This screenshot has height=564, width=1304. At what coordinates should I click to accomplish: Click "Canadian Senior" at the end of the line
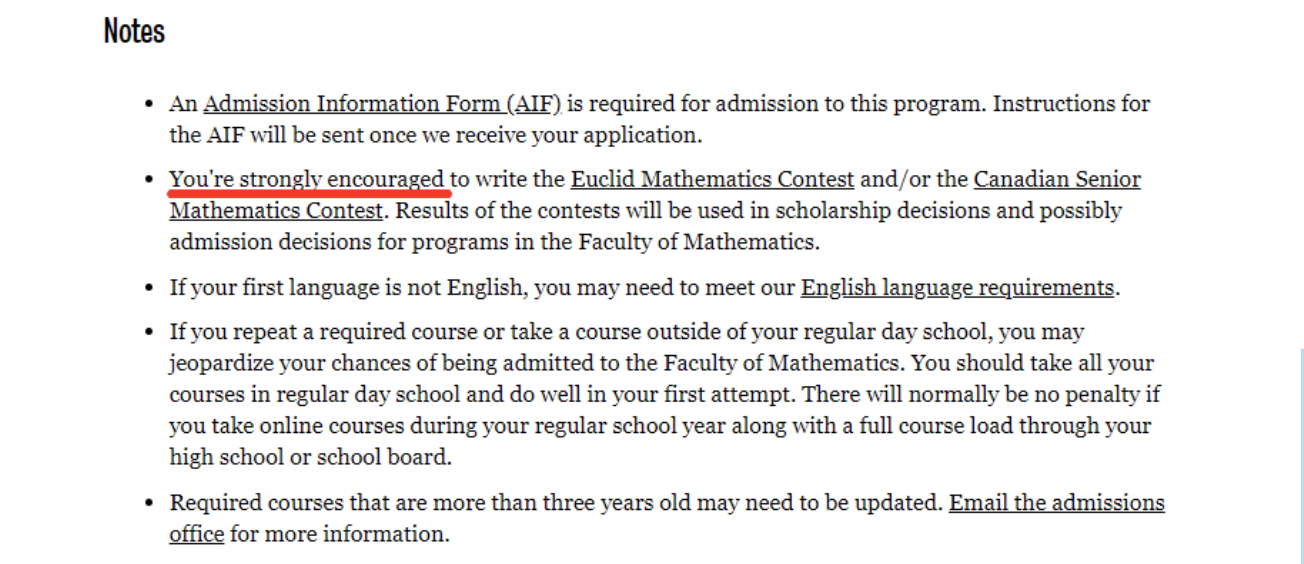[1057, 180]
